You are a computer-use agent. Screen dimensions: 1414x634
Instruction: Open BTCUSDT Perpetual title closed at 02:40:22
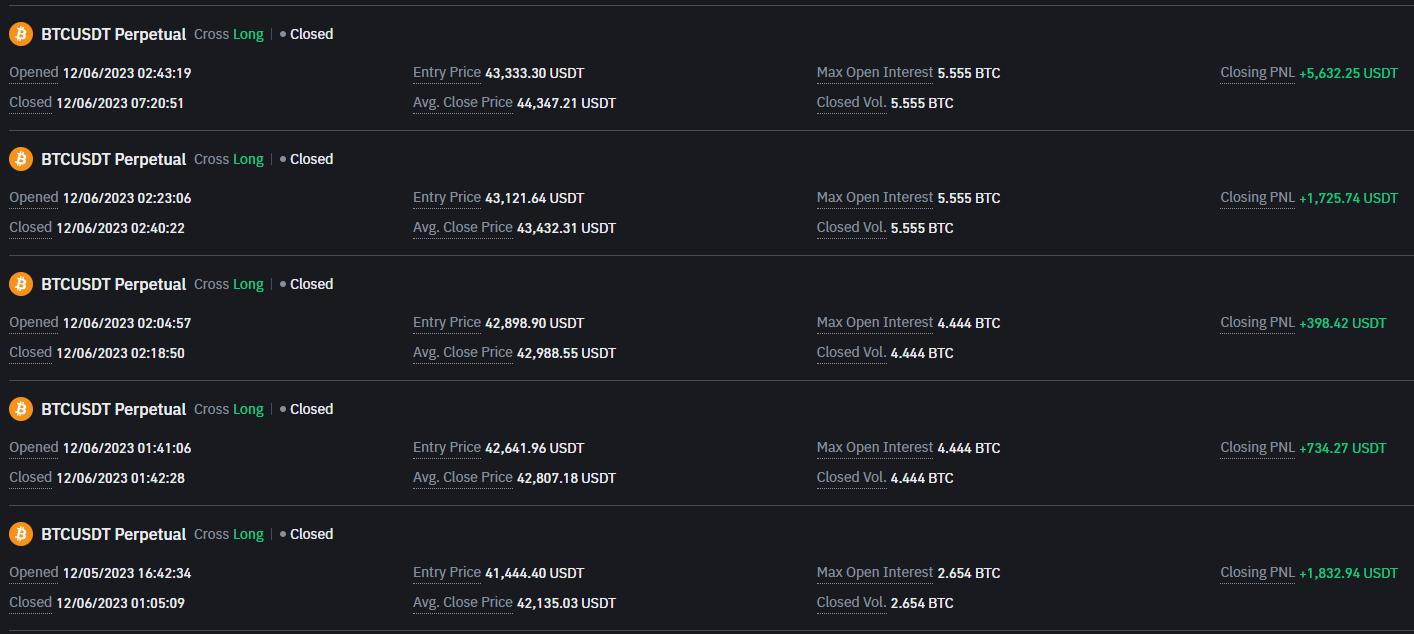[x=114, y=159]
